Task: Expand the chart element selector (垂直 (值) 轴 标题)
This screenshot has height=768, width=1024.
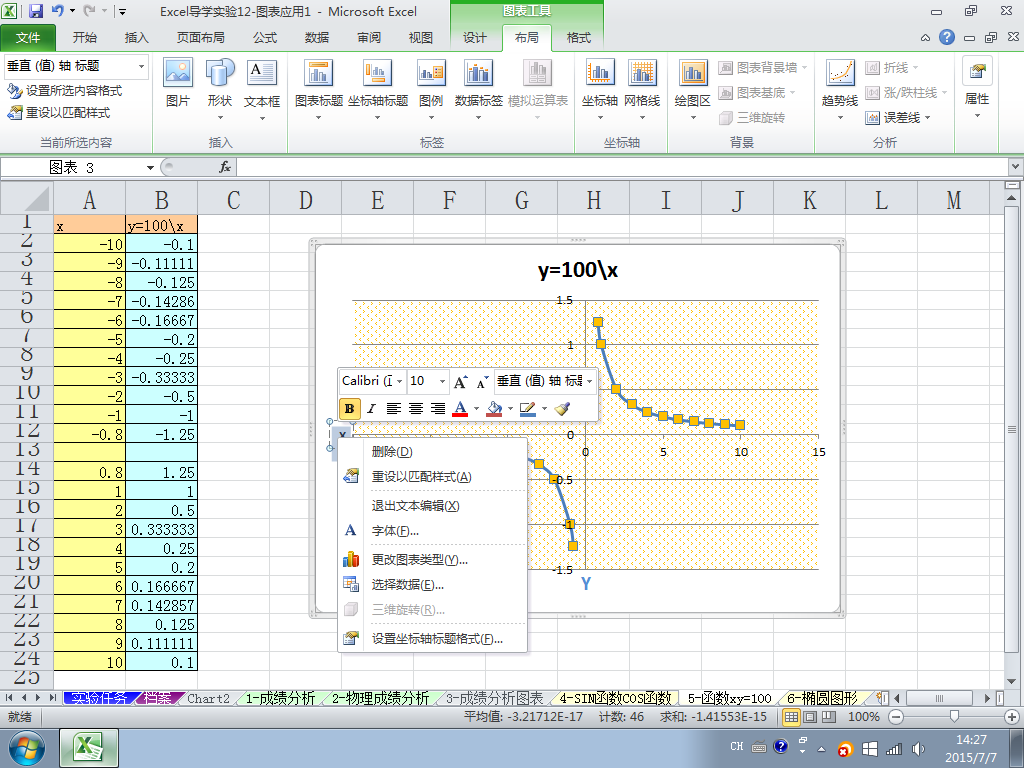Action: [141, 66]
